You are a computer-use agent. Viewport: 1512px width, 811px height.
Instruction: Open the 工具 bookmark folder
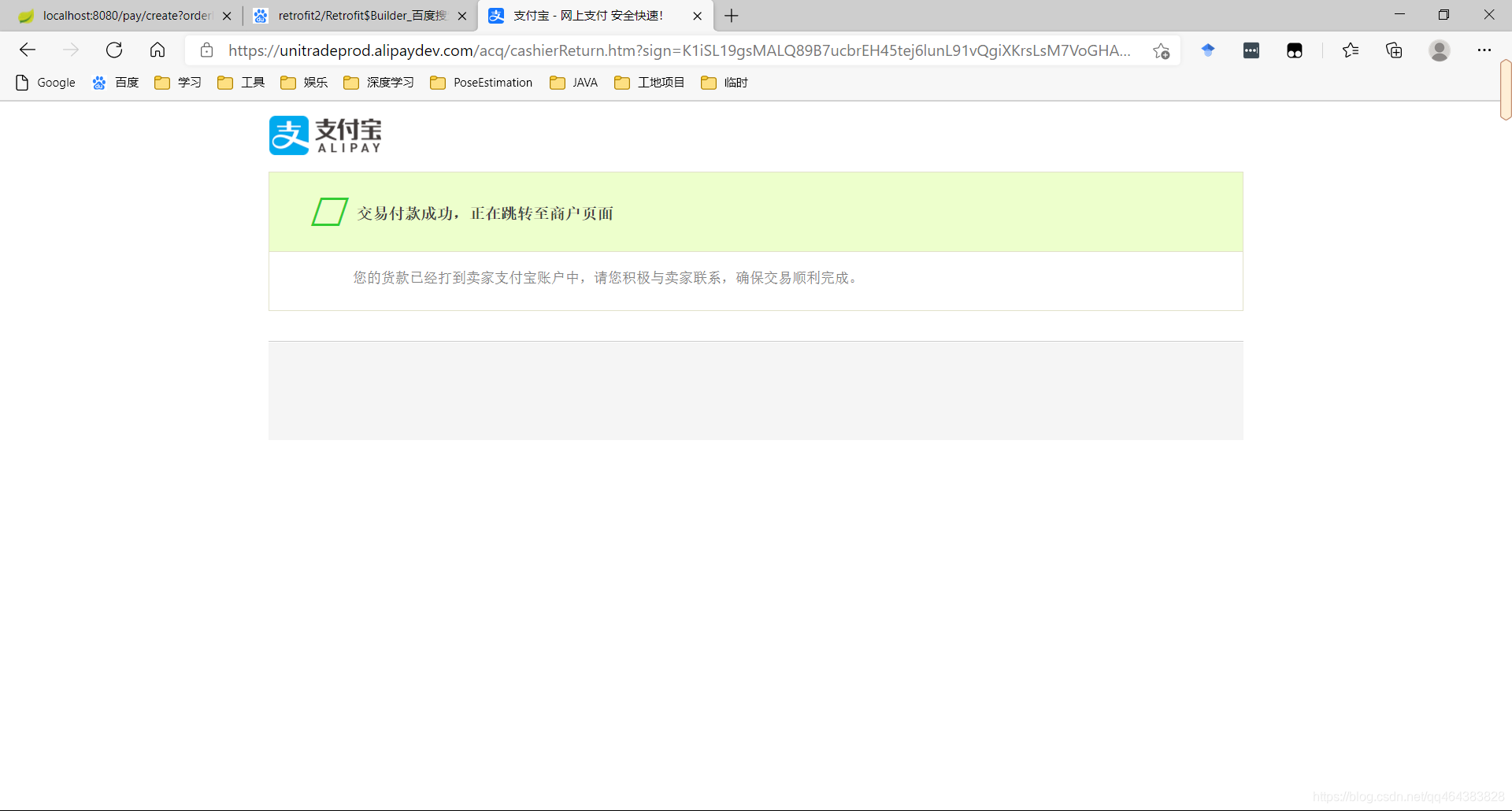click(241, 83)
